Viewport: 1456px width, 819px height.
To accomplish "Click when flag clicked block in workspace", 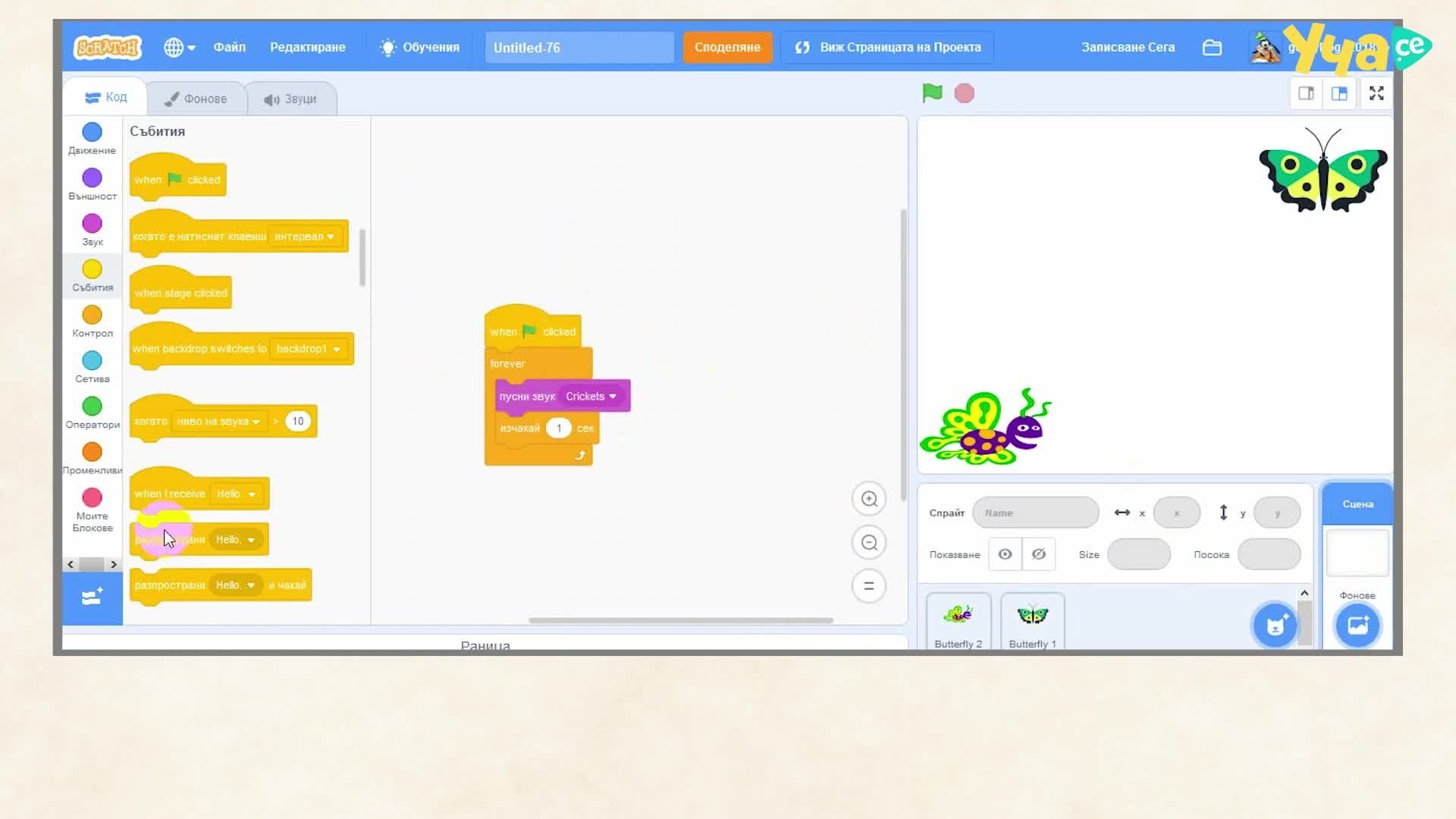I will 532,331.
